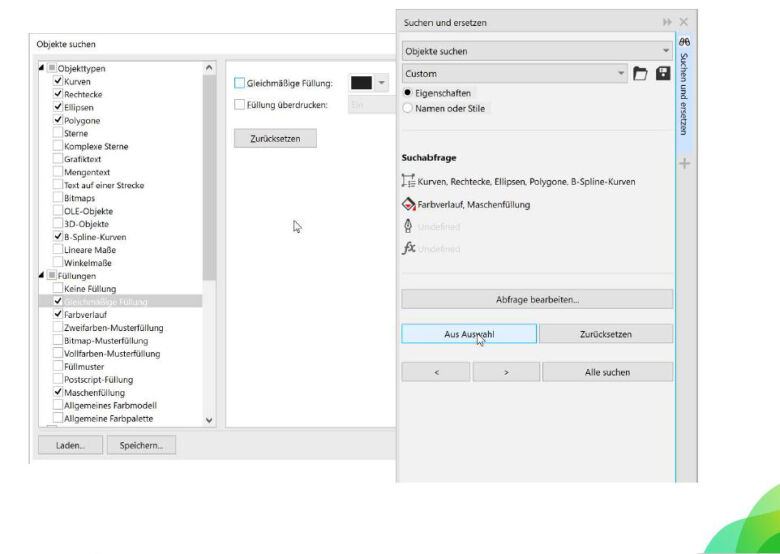Click the object types icon in Suchabfrage
The width and height of the screenshot is (780, 554).
tap(408, 181)
